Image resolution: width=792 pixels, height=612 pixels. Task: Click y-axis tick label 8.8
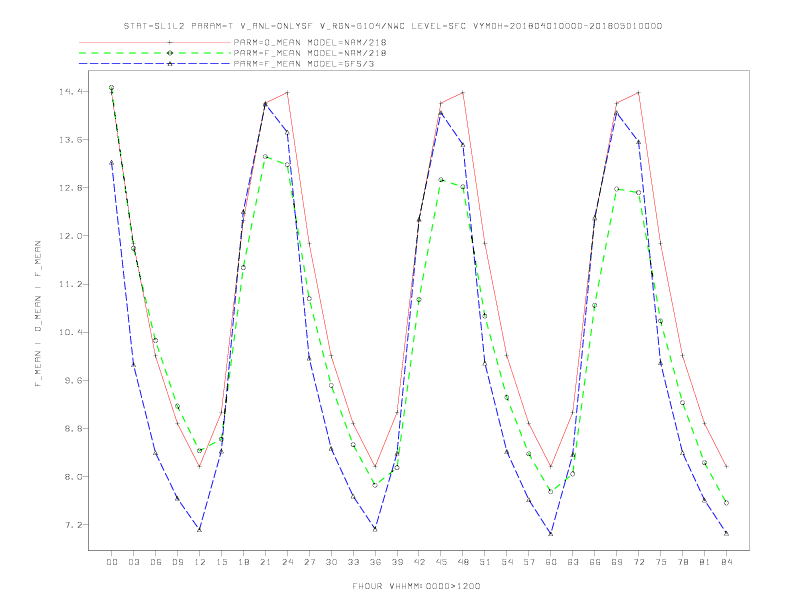point(73,429)
